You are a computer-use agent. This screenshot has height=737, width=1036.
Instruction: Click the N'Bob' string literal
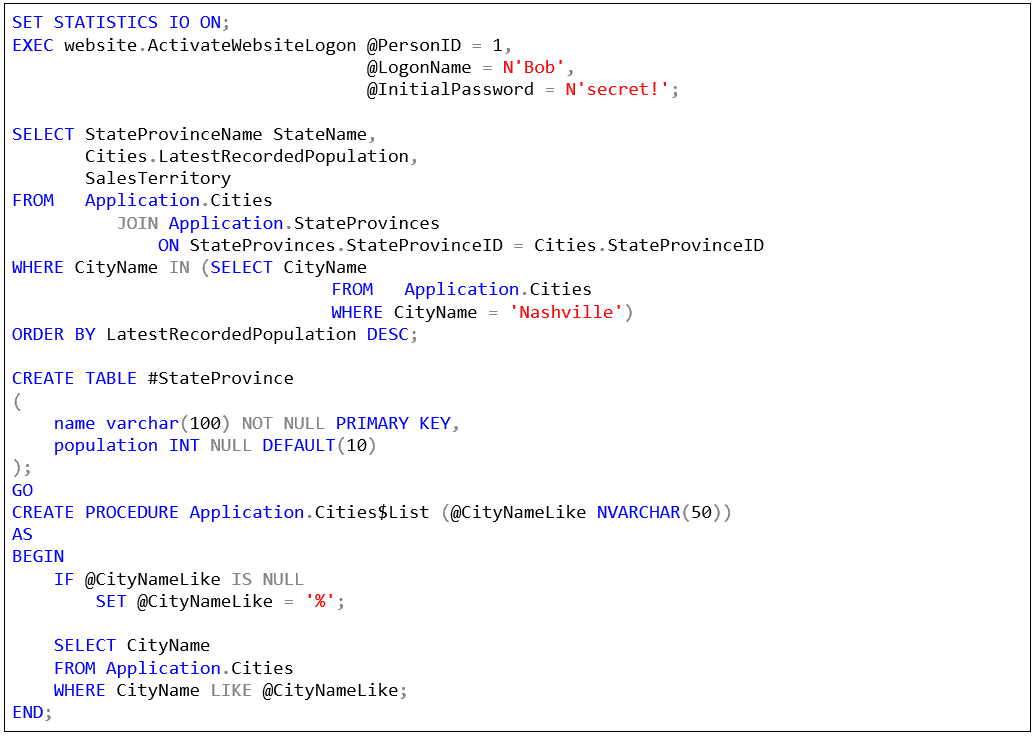pos(533,67)
